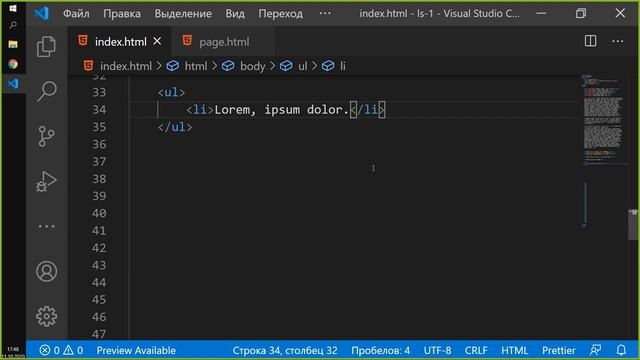Click line number 40 in gutter

pyautogui.click(x=99, y=213)
